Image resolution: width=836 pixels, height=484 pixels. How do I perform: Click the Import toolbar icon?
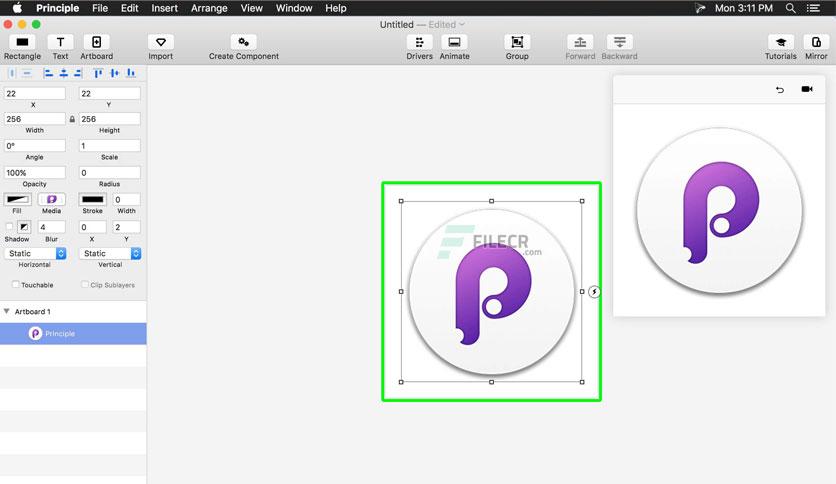(x=160, y=42)
